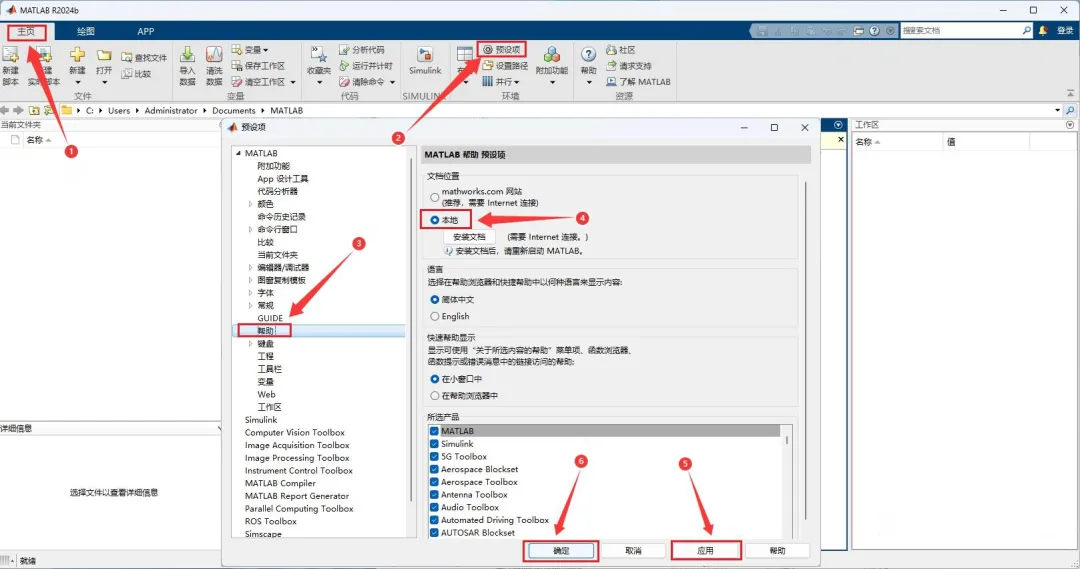Open 预设项 preferences from the ribbon

click(x=502, y=50)
